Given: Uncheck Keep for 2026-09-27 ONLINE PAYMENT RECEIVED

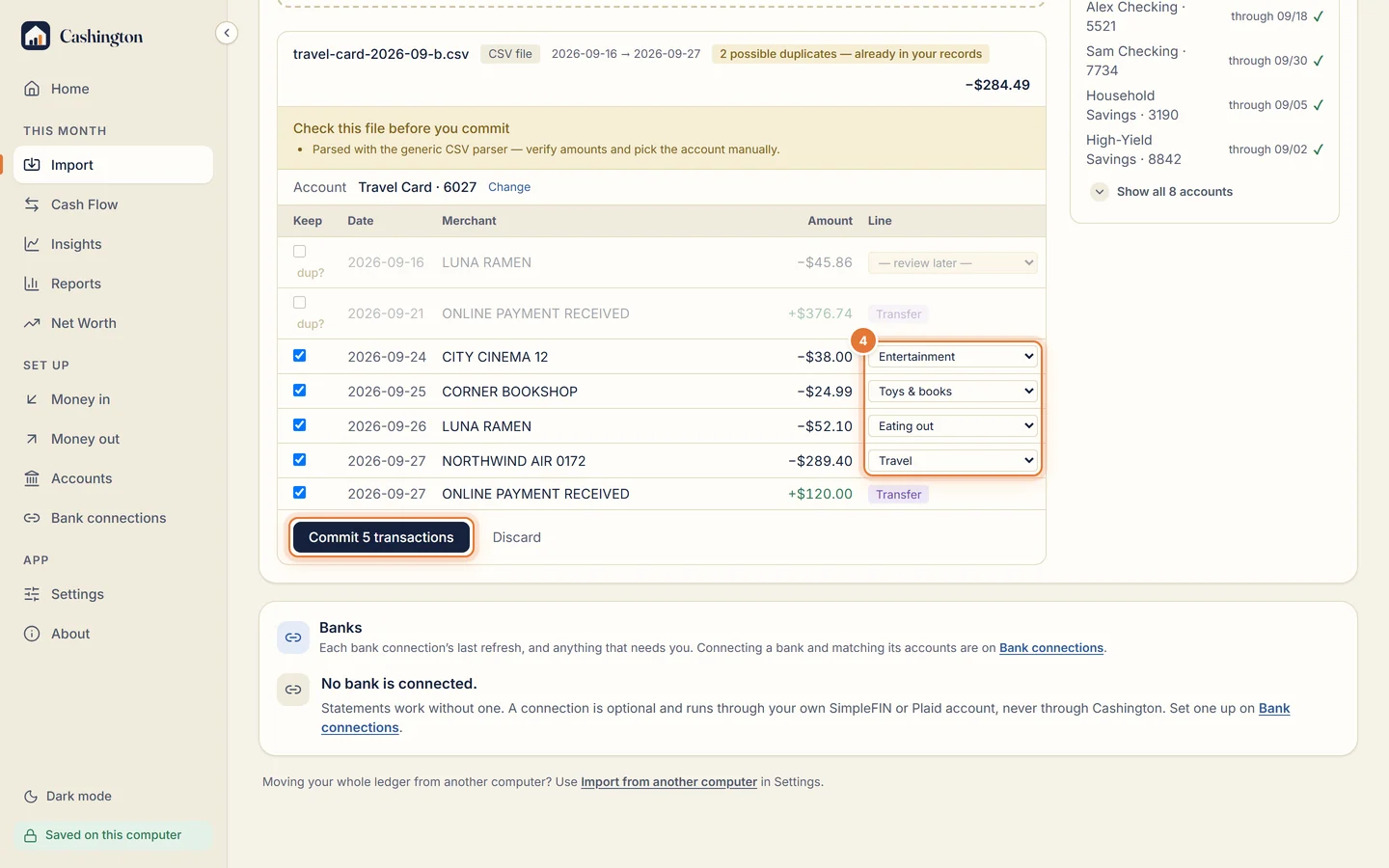Looking at the screenshot, I should point(299,493).
